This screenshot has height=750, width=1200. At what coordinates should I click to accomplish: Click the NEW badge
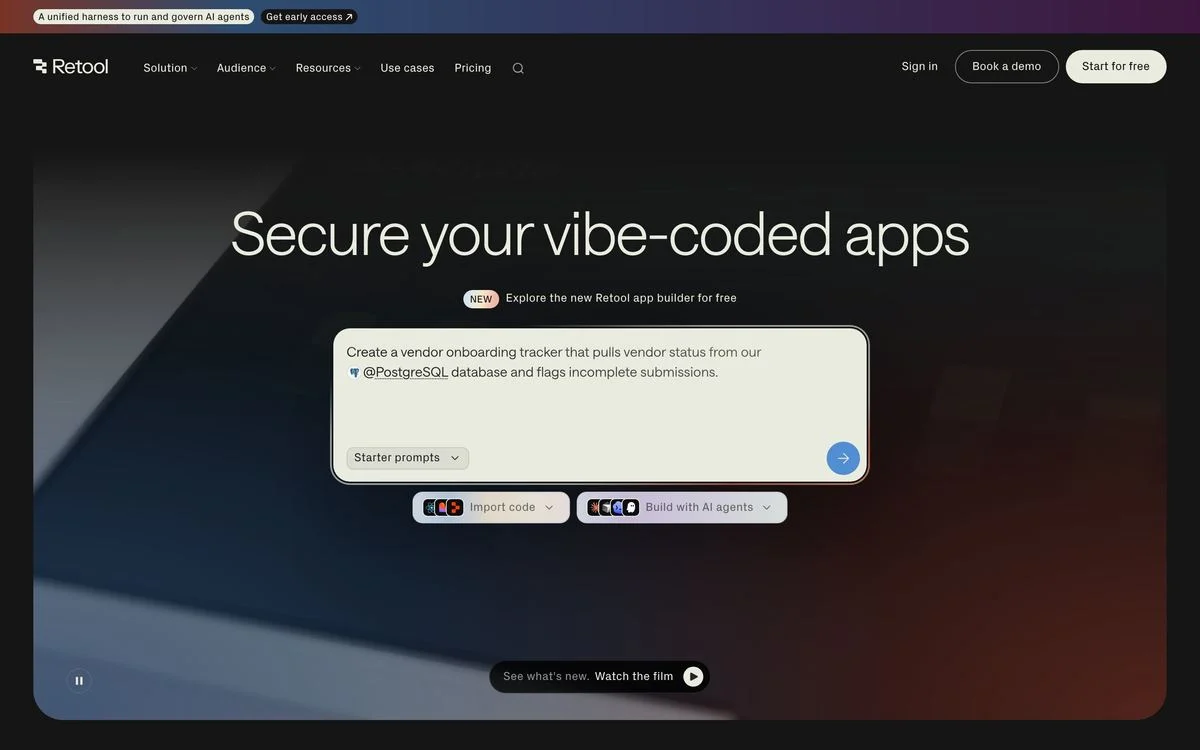(481, 299)
